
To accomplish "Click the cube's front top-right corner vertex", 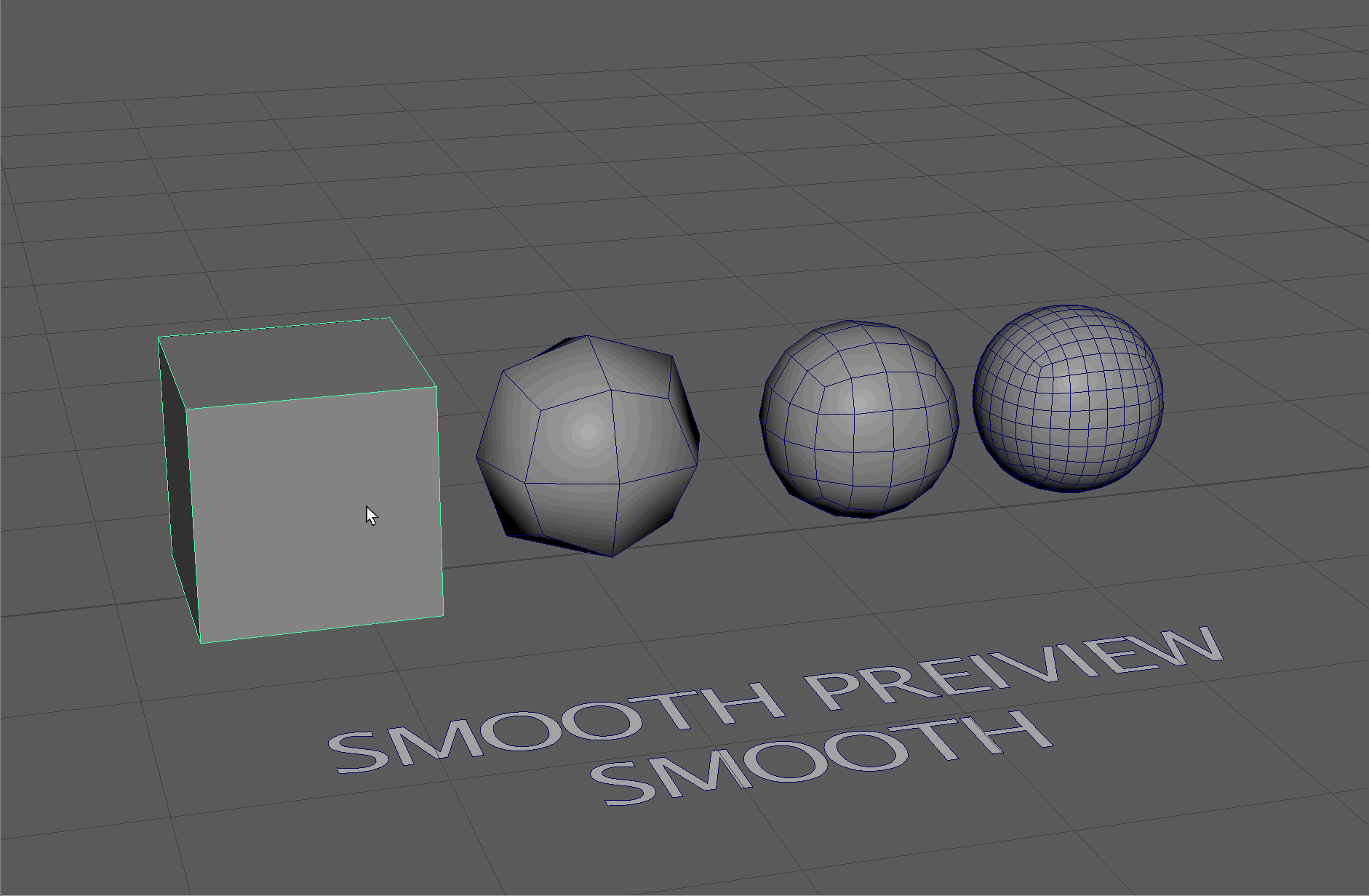I will point(436,388).
